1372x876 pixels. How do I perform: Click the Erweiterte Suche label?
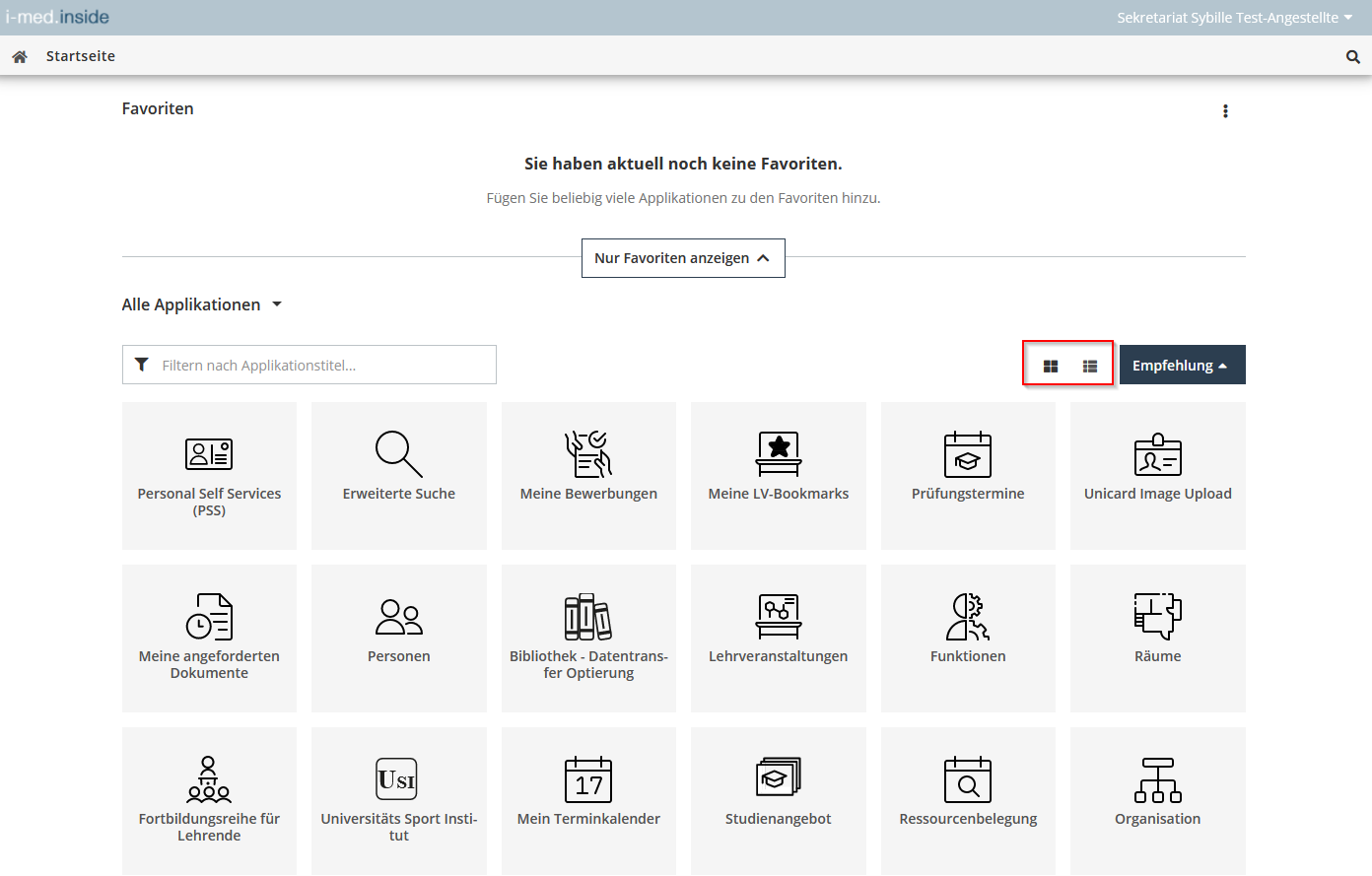coord(399,494)
